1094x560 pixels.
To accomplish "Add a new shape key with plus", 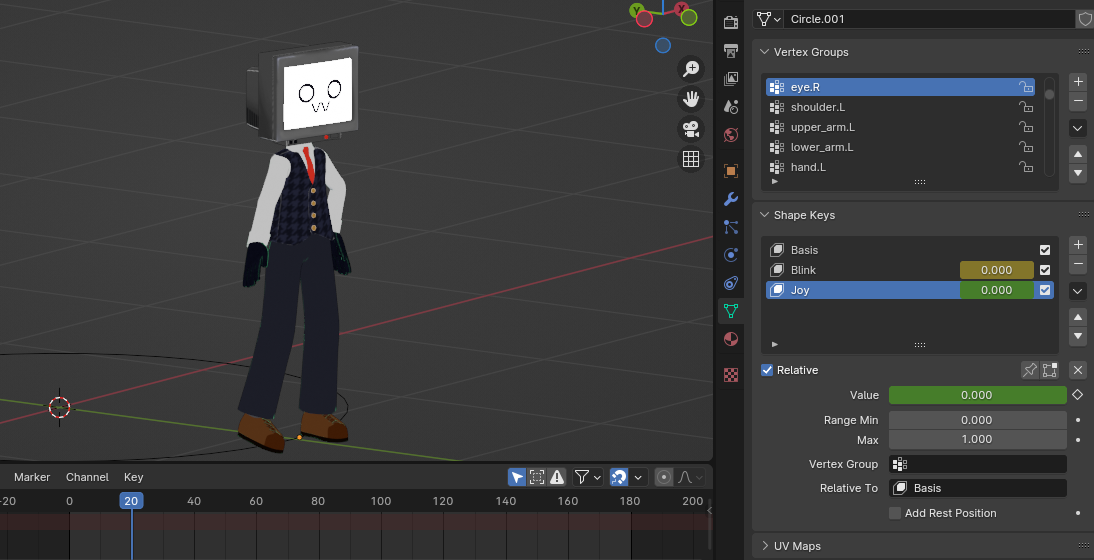I will [1078, 245].
